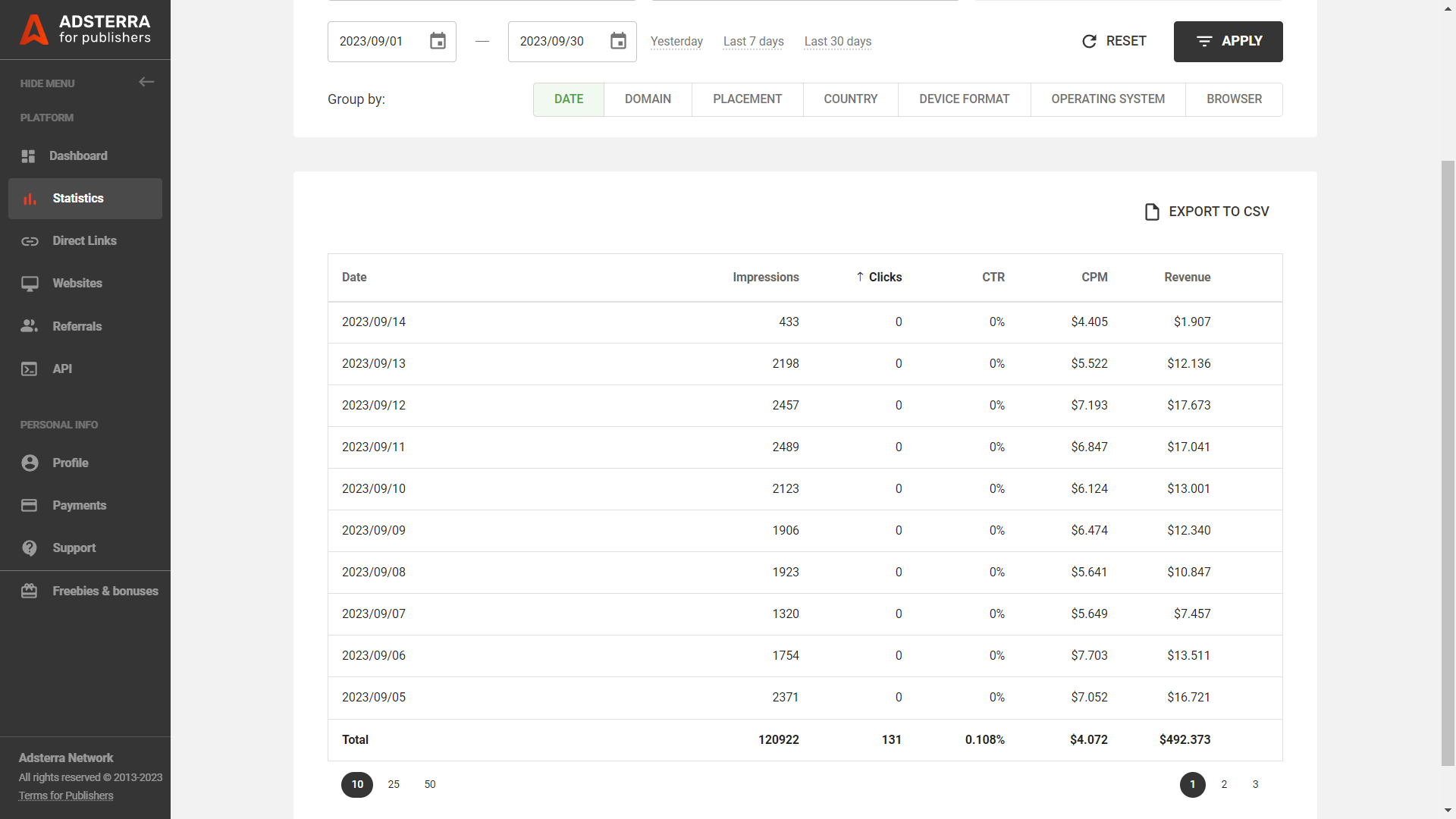Image resolution: width=1456 pixels, height=819 pixels.
Task: Toggle the DEVICE FORMAT filter option
Action: (x=963, y=98)
